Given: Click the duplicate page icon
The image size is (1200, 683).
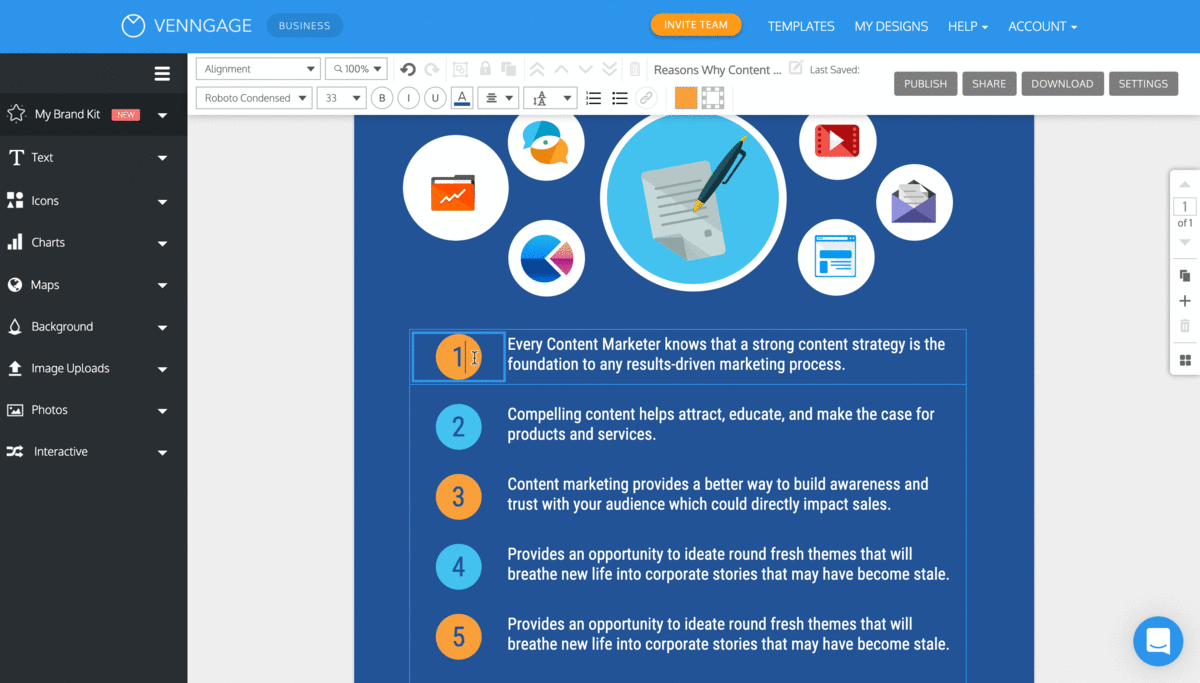Looking at the screenshot, I should (x=1185, y=276).
